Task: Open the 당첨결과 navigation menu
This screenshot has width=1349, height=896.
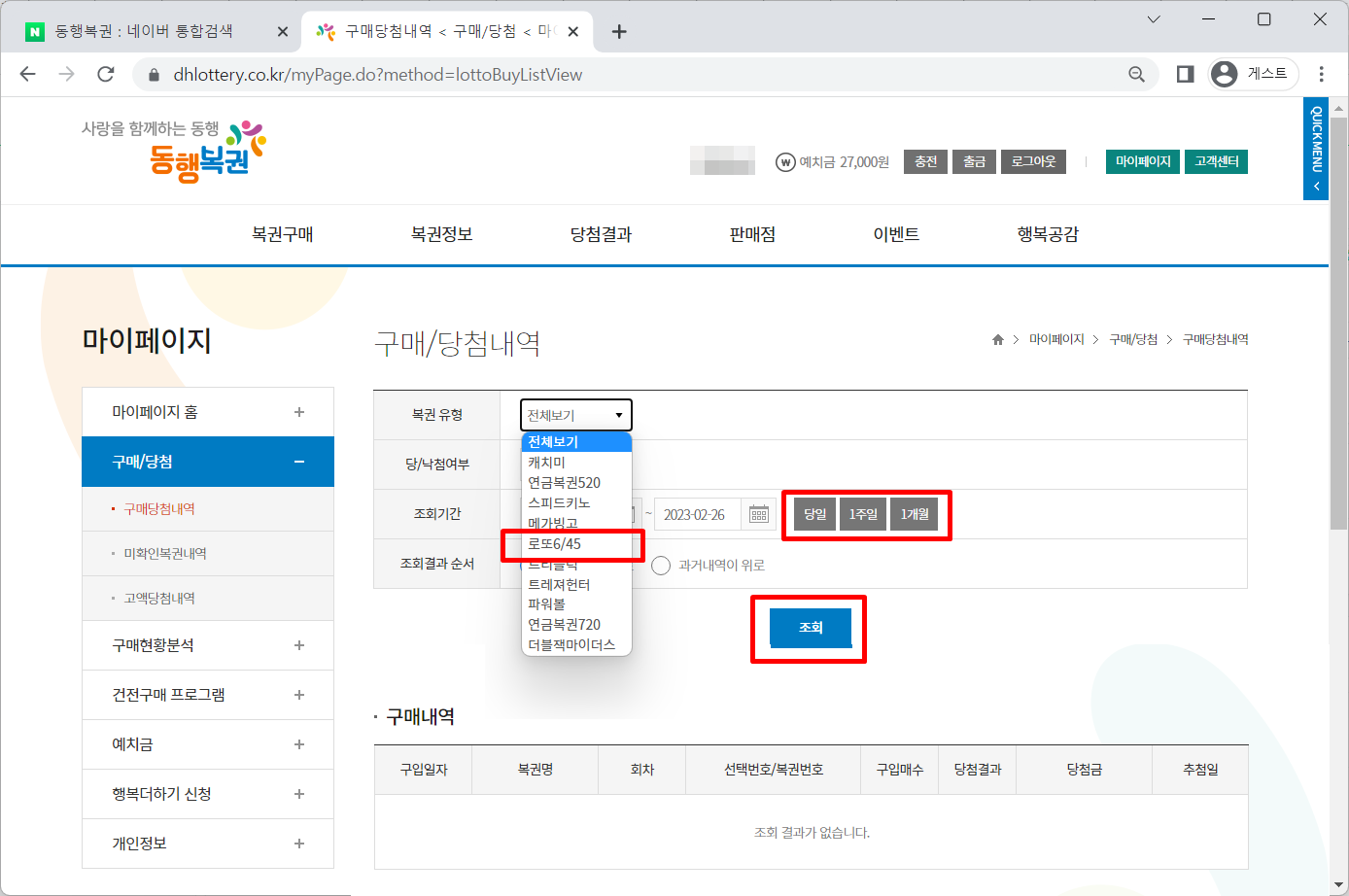Action: tap(602, 234)
